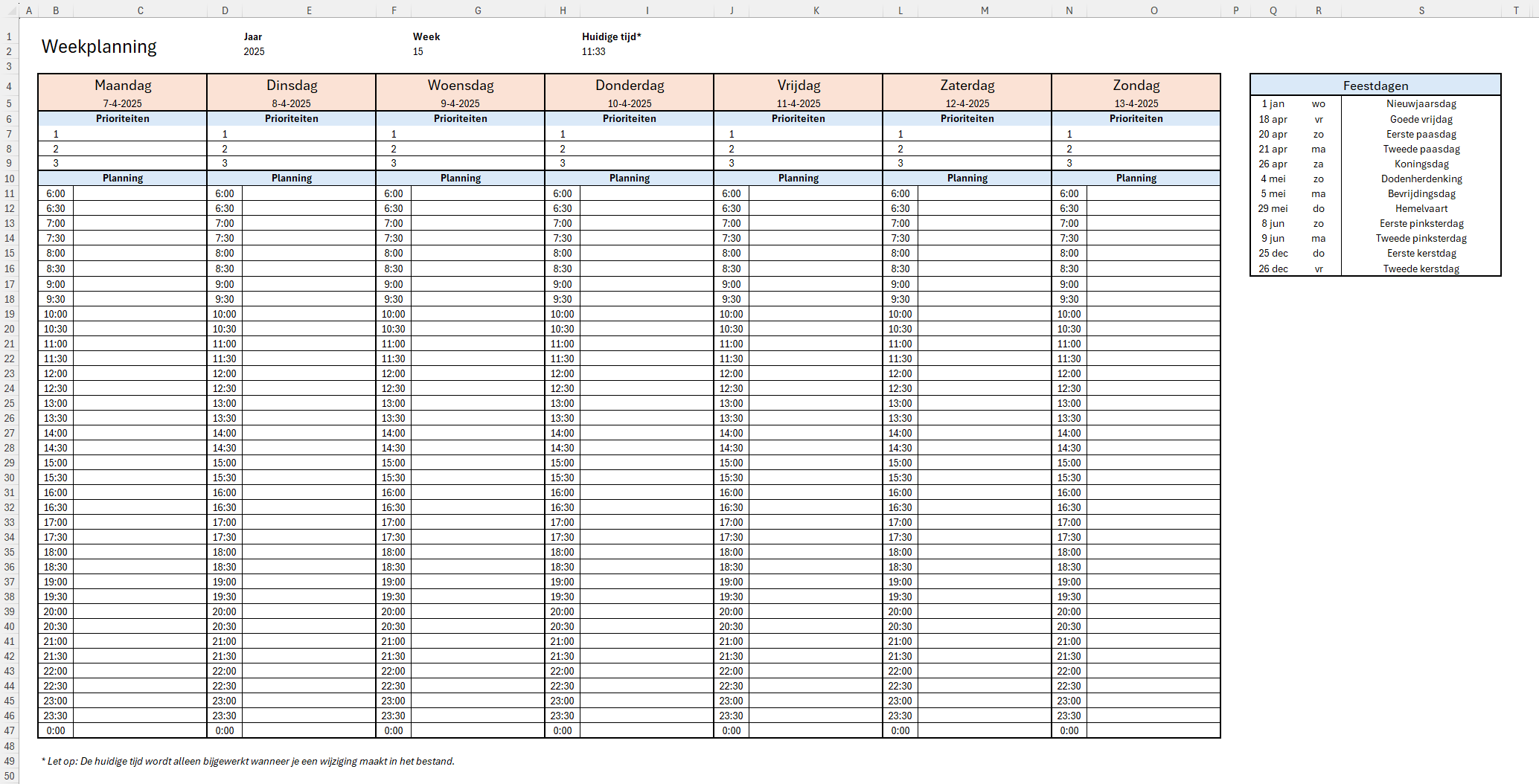Select the Feestdagen table header
This screenshot has width=1539, height=784.
(x=1375, y=86)
